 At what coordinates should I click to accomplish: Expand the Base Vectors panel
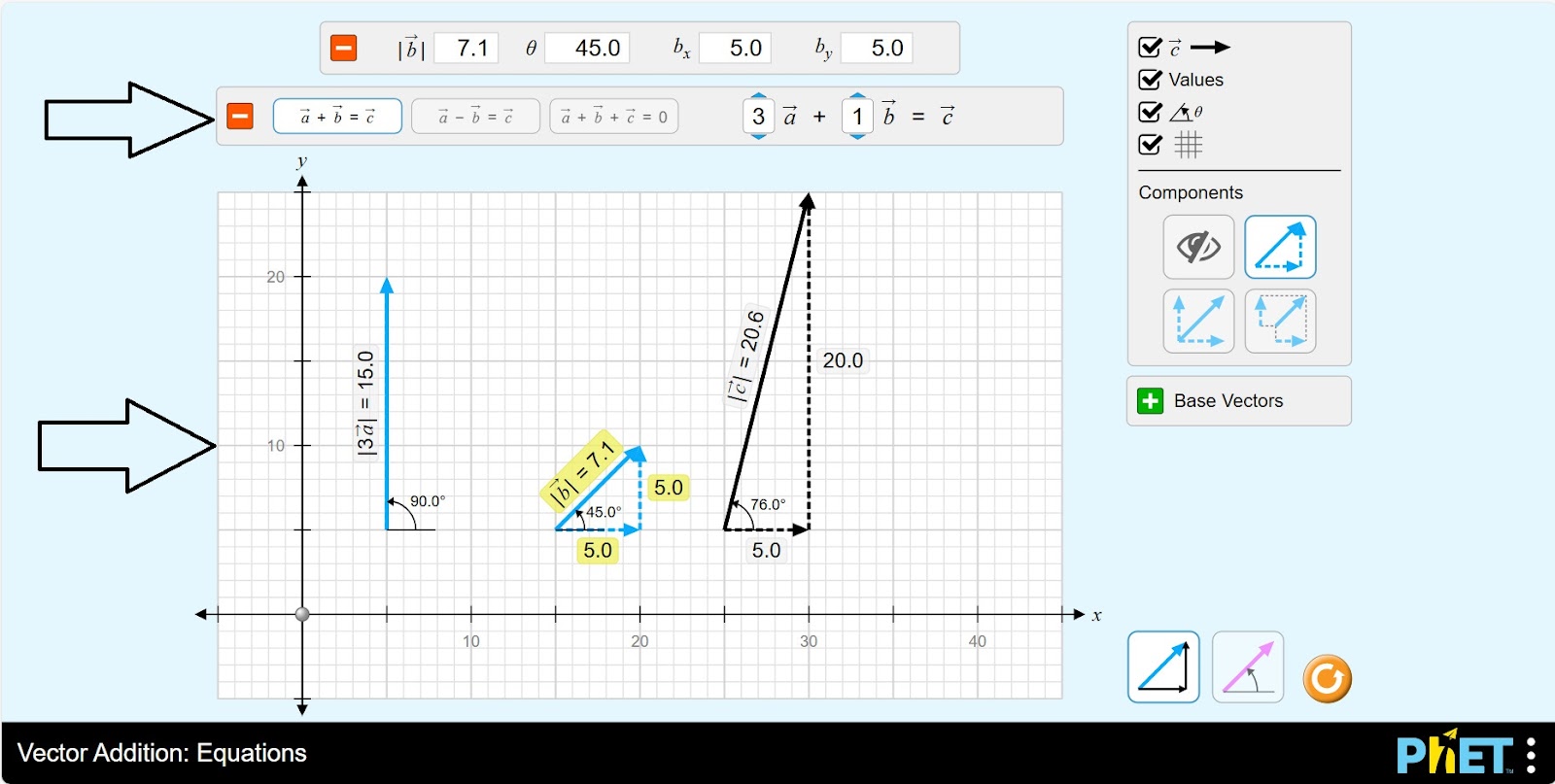1151,401
